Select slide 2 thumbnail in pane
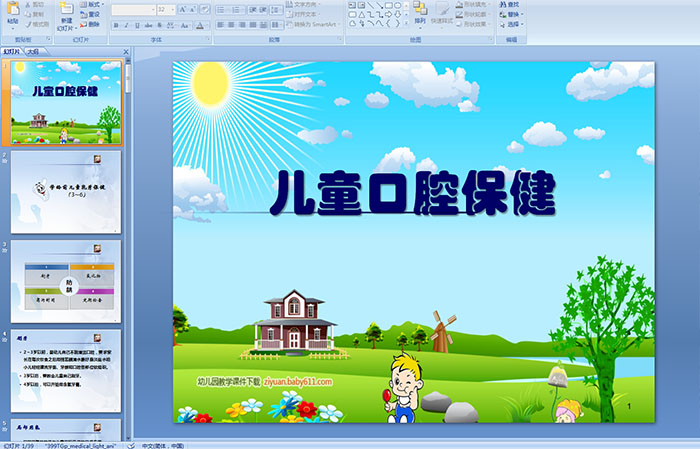 66,192
